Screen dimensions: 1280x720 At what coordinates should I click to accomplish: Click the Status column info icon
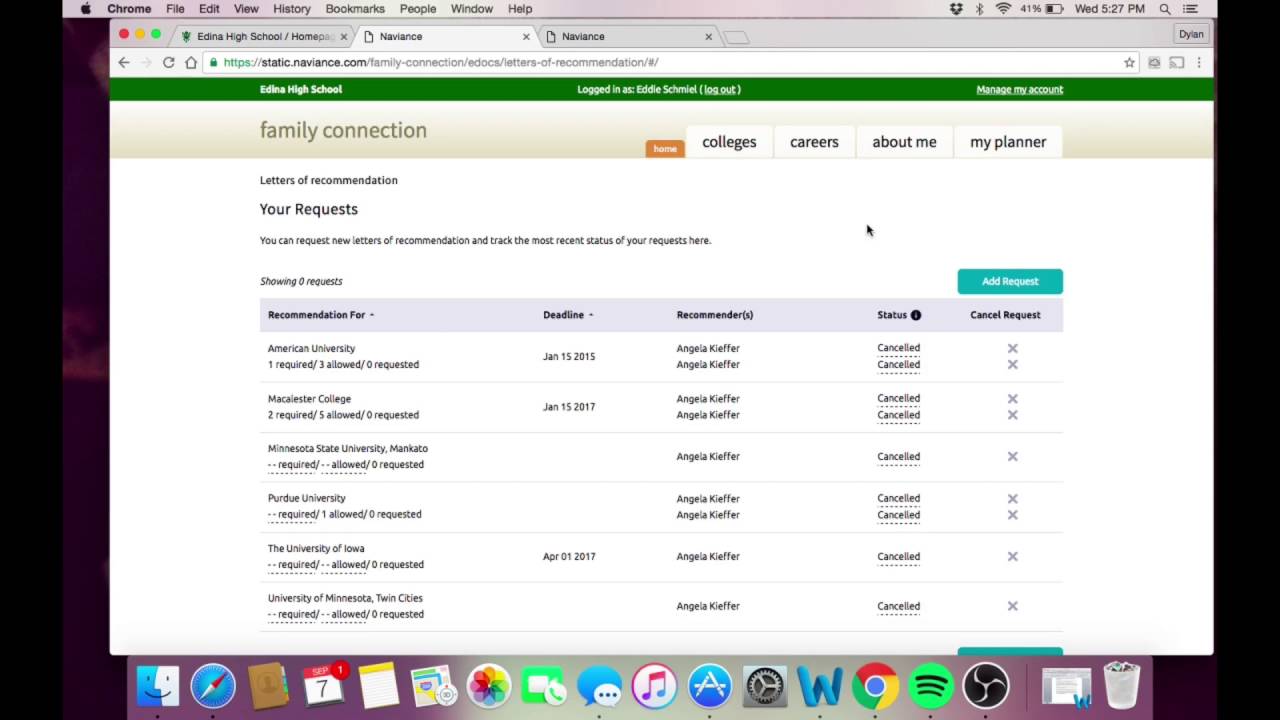[x=915, y=315]
